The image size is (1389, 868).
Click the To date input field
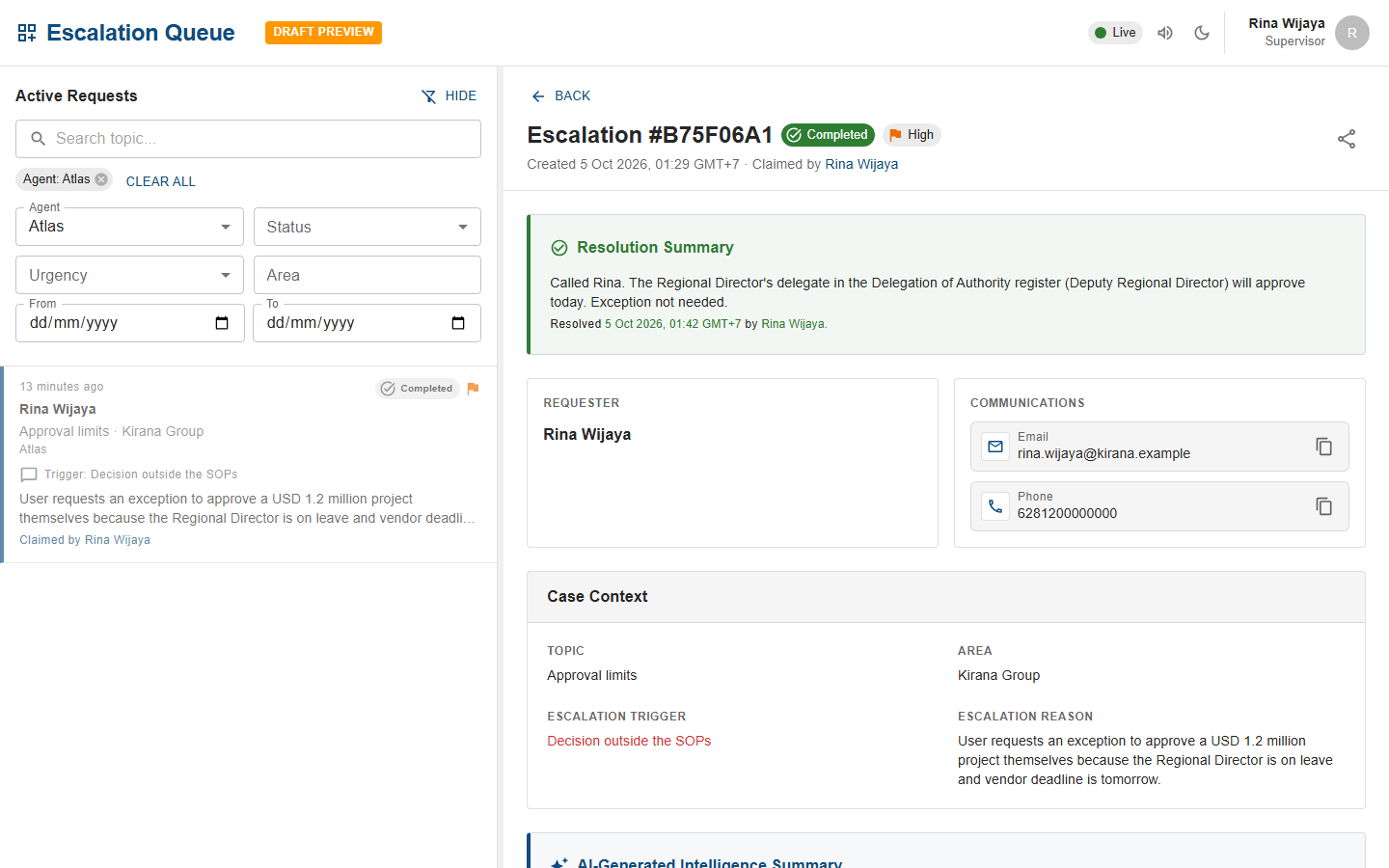367,323
